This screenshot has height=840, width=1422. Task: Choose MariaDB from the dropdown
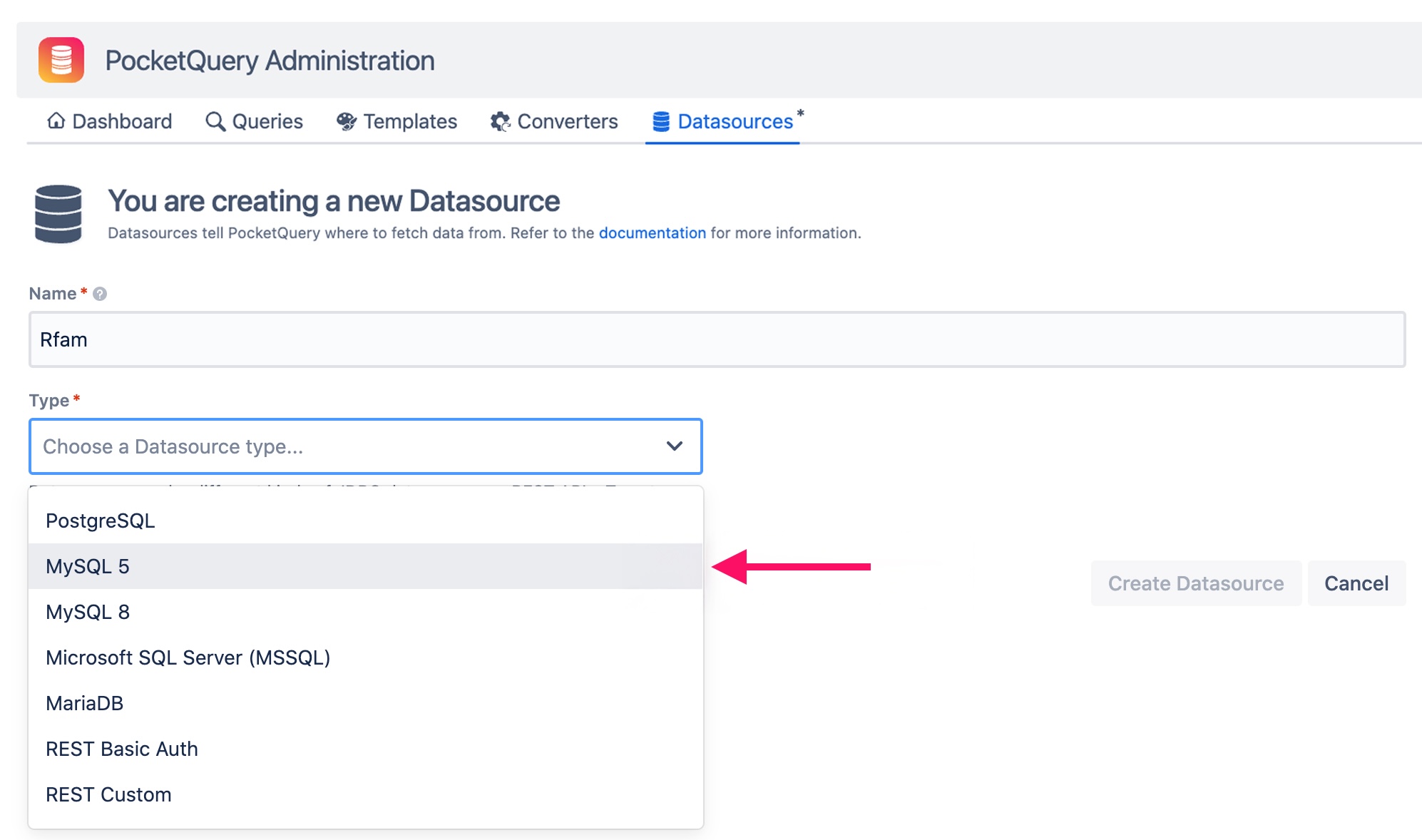[x=365, y=703]
